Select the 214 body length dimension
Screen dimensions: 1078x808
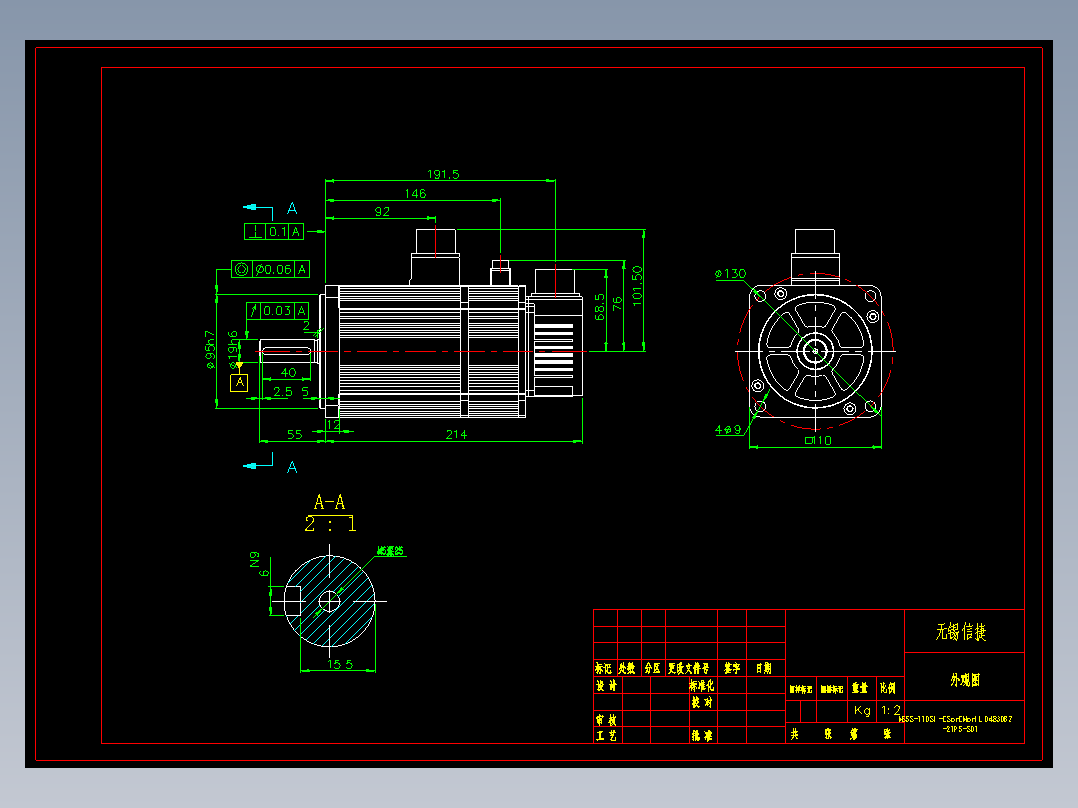pyautogui.click(x=456, y=435)
